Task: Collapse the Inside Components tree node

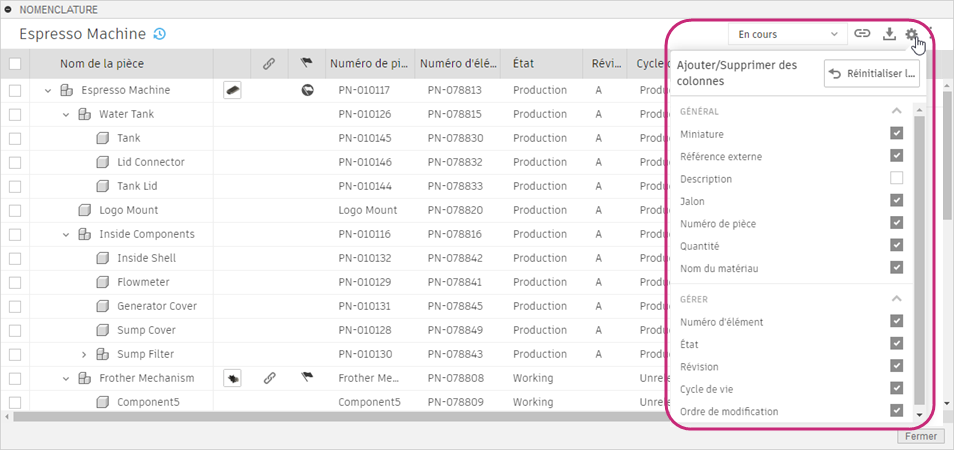Action: click(x=67, y=234)
